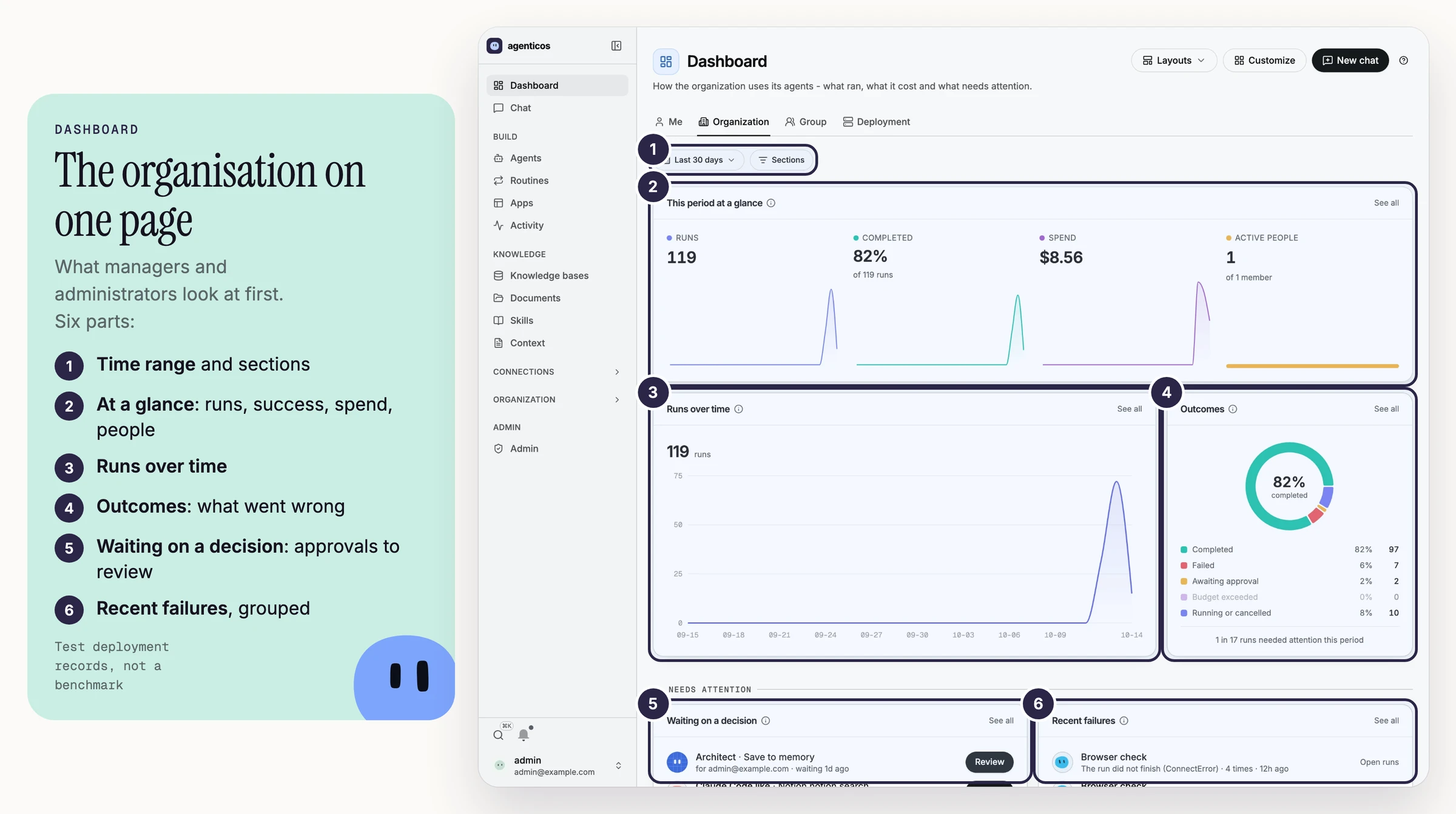Open Activity in the sidebar

[557, 225]
